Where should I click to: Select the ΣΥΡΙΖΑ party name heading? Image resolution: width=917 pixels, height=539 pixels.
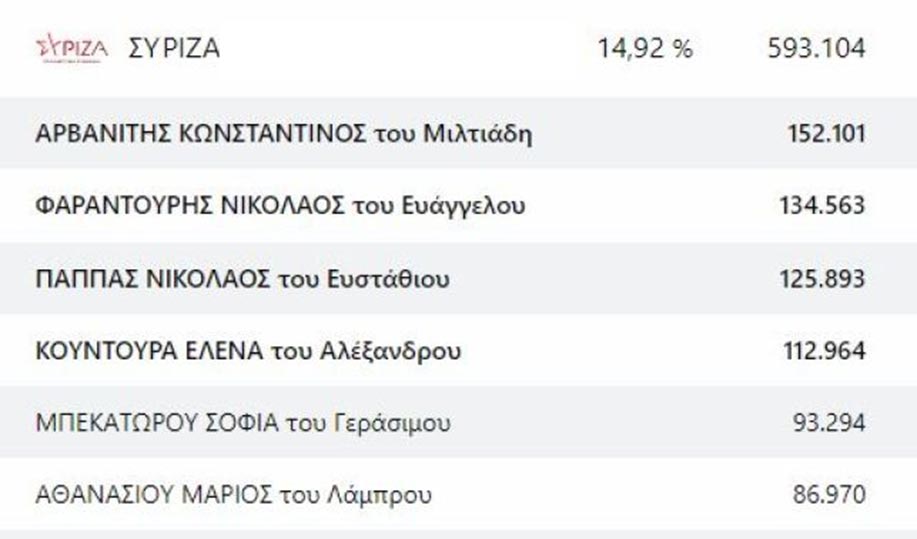click(174, 48)
